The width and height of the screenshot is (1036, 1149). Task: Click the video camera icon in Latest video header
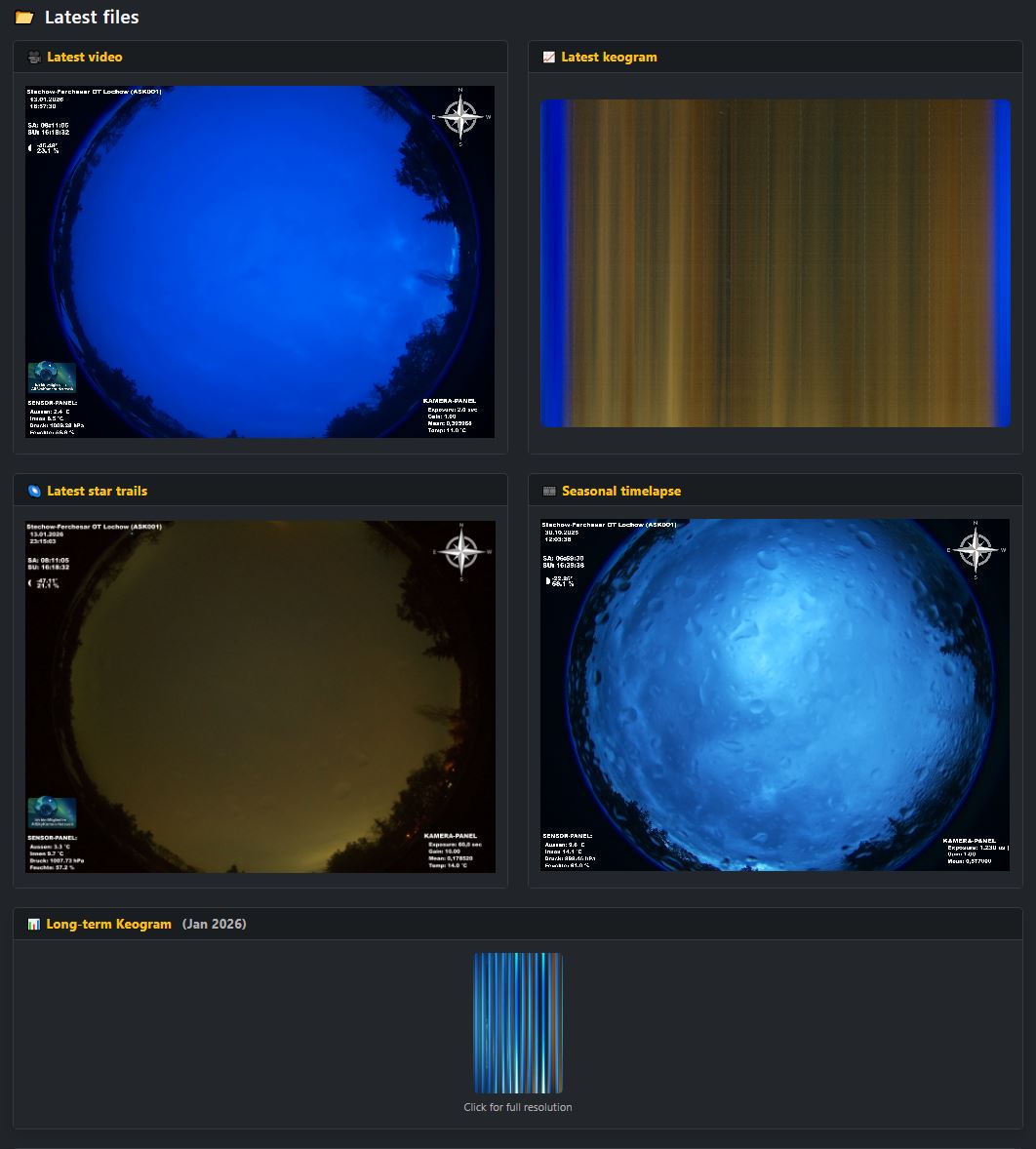click(x=33, y=57)
